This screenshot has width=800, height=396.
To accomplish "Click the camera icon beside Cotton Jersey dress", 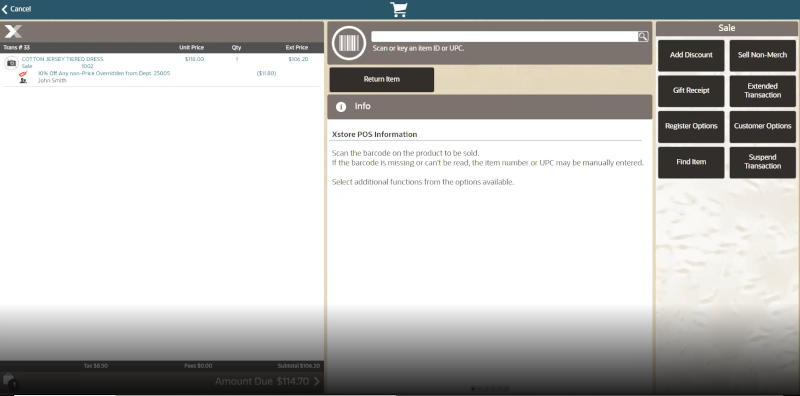I will point(11,63).
